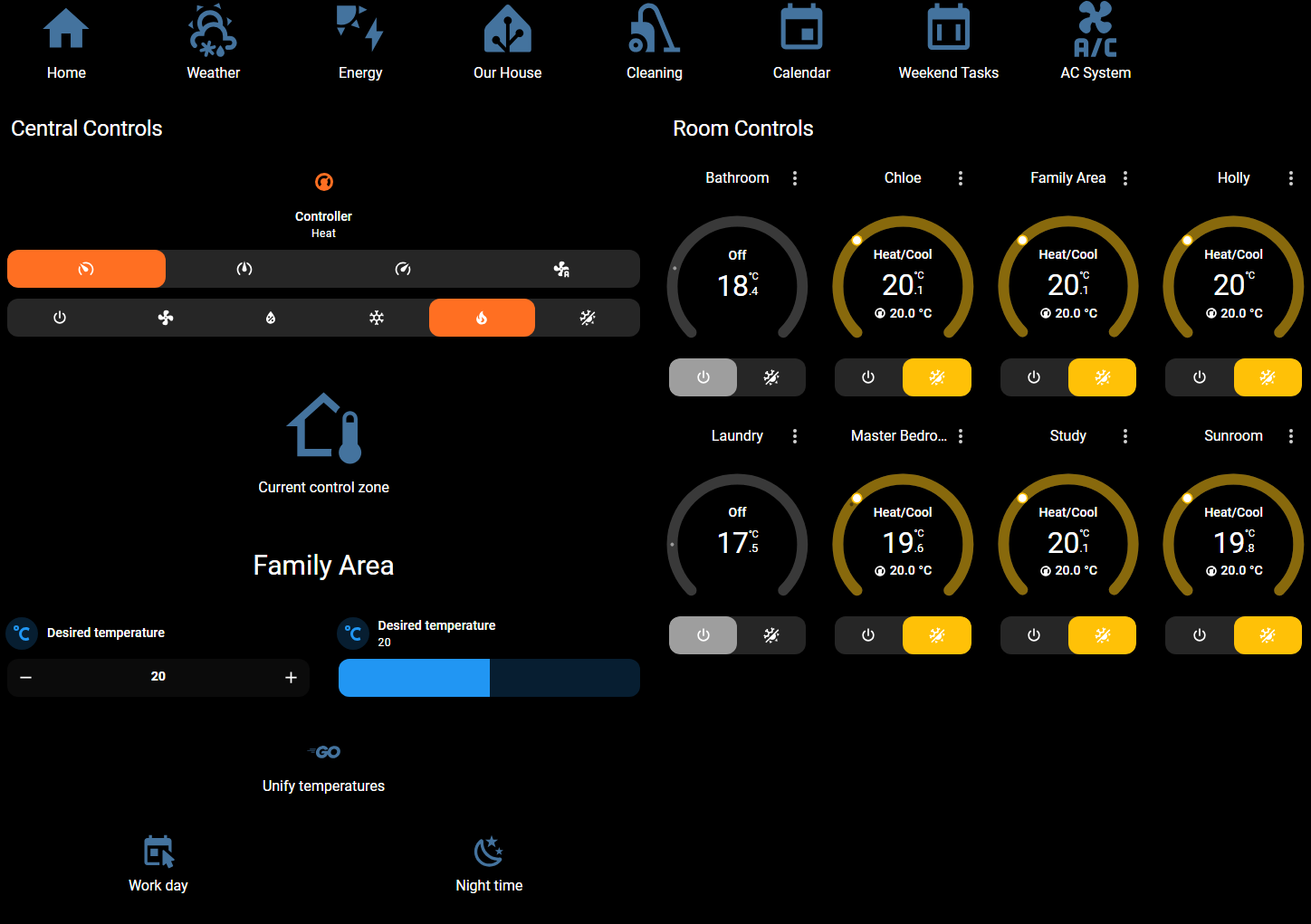Turn off the Controller with its power icon
1311x924 pixels.
pyautogui.click(x=60, y=318)
